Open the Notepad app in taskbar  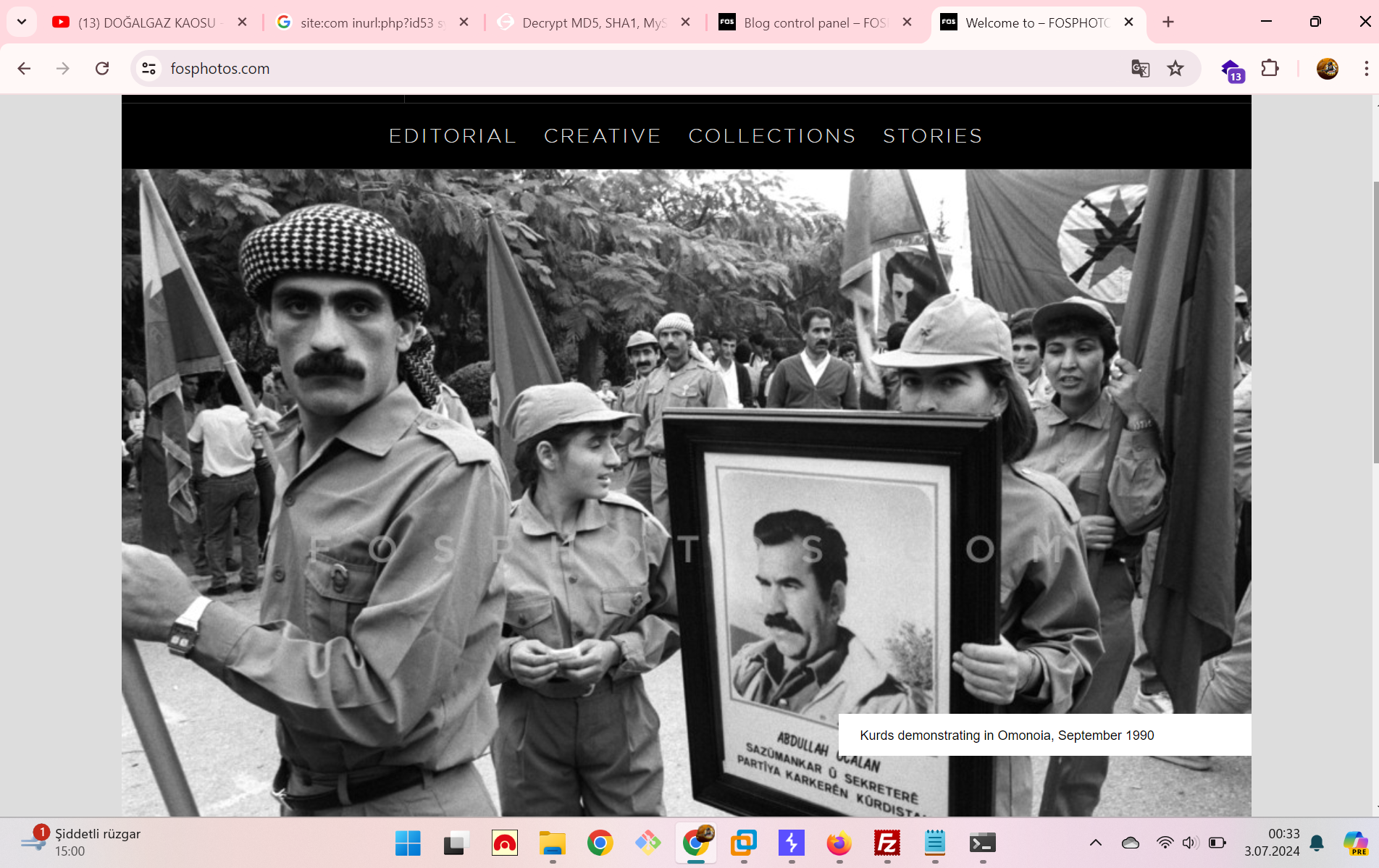[x=935, y=843]
